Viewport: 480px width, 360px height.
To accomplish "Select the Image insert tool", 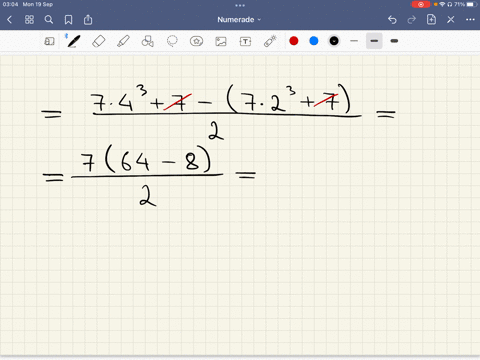I will click(221, 41).
